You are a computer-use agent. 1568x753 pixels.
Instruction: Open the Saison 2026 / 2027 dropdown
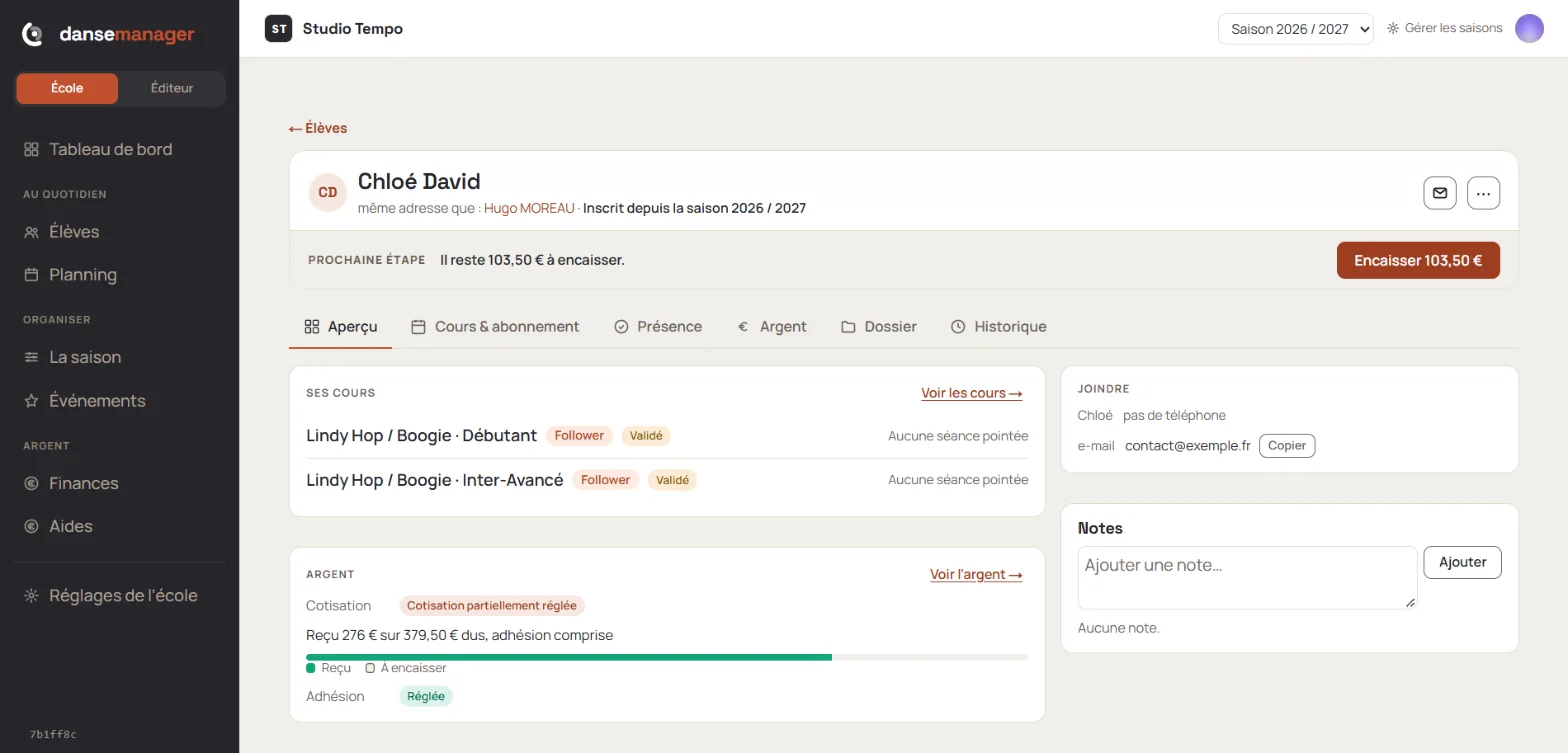click(x=1295, y=29)
